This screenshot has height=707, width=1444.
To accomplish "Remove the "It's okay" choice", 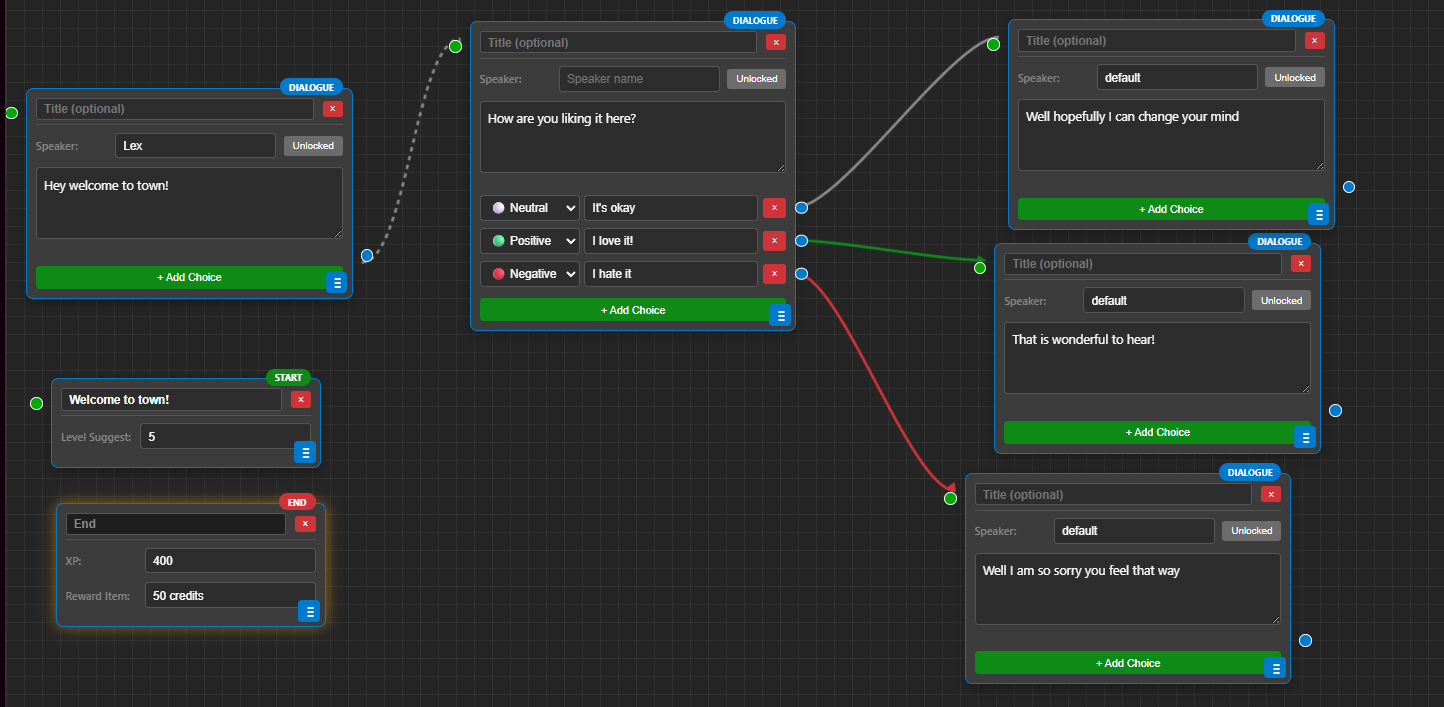I will [774, 208].
